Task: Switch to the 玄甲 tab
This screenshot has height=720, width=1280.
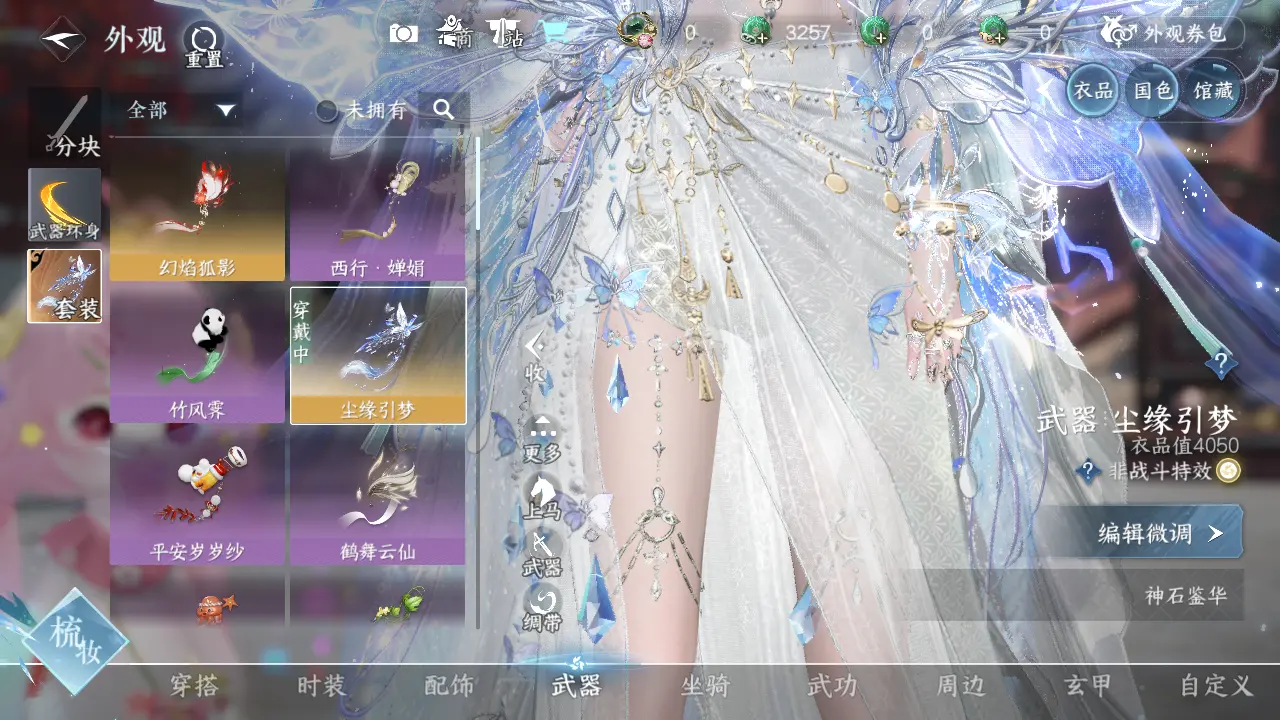Action: pos(1088,685)
